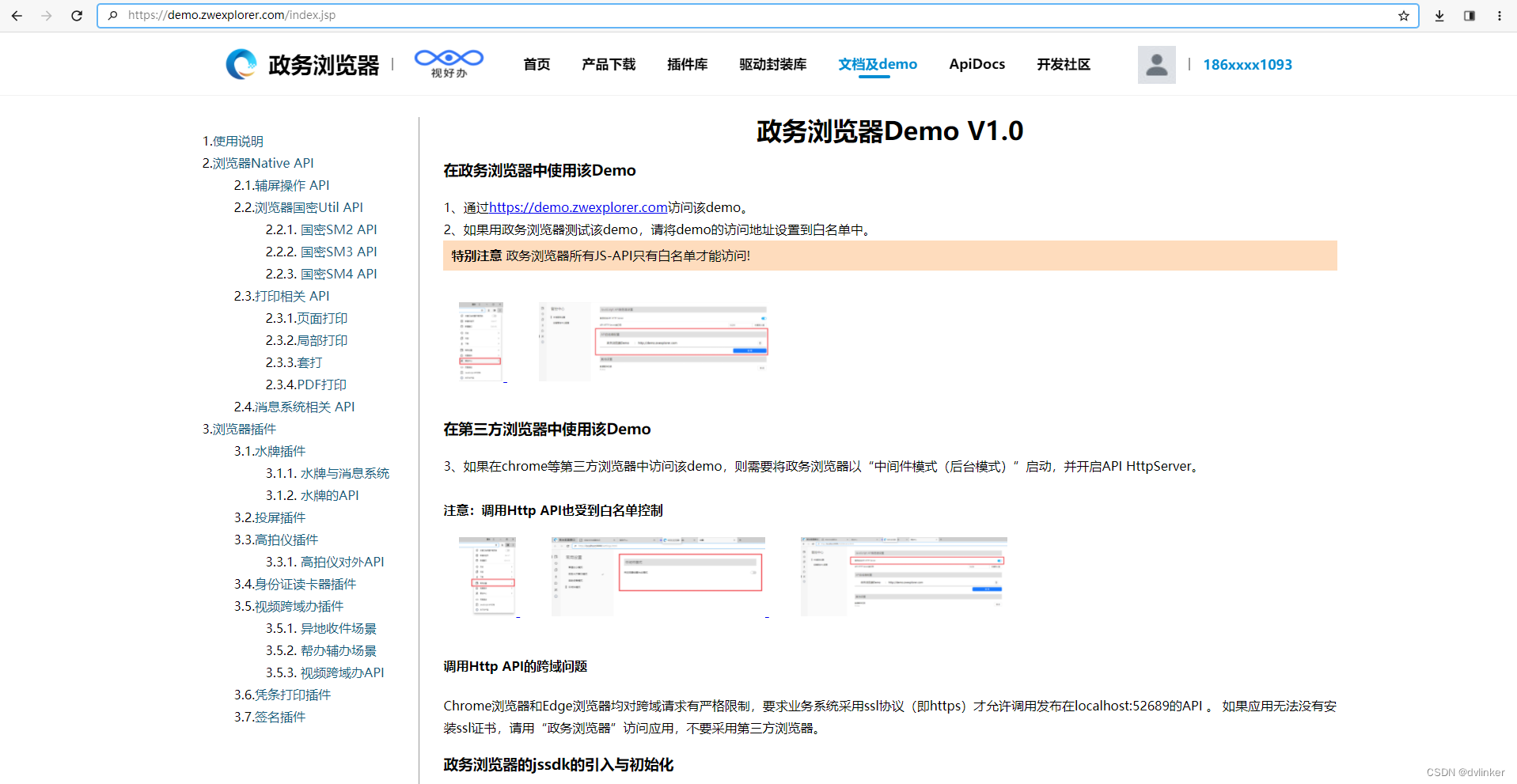Open the 首页 navigation tab
This screenshot has height=784, width=1517.
(537, 64)
